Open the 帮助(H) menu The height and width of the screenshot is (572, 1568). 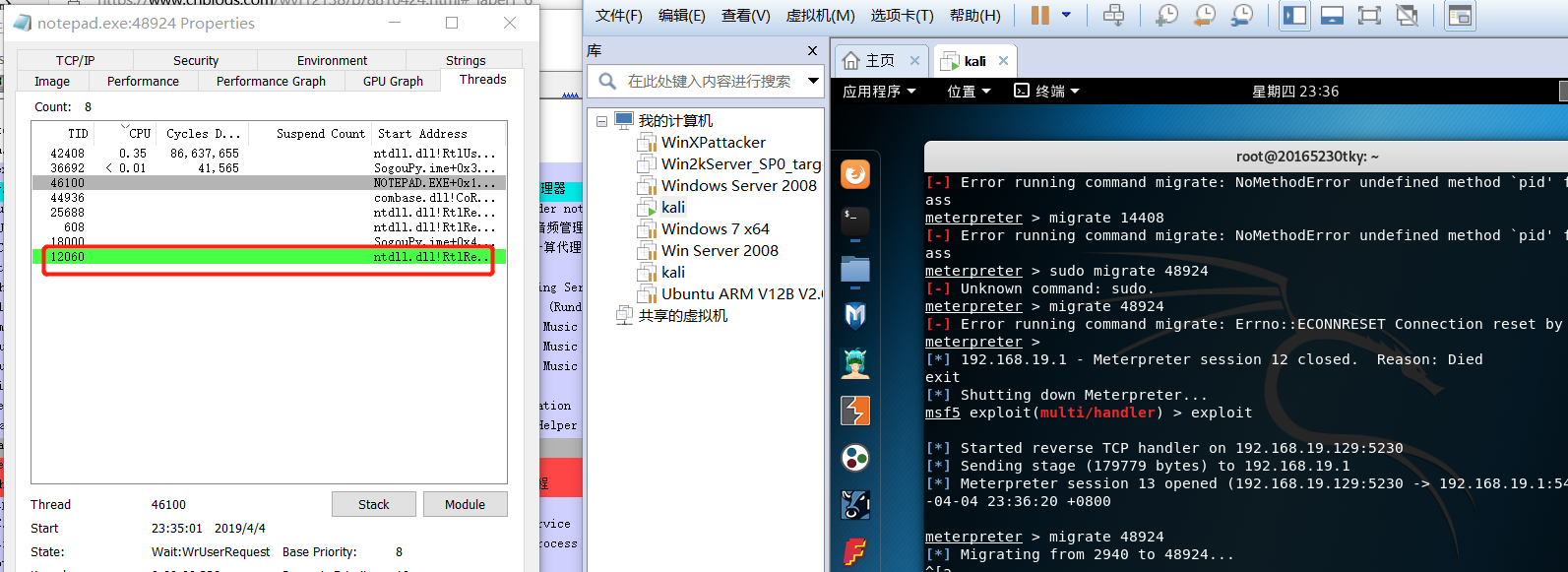975,16
